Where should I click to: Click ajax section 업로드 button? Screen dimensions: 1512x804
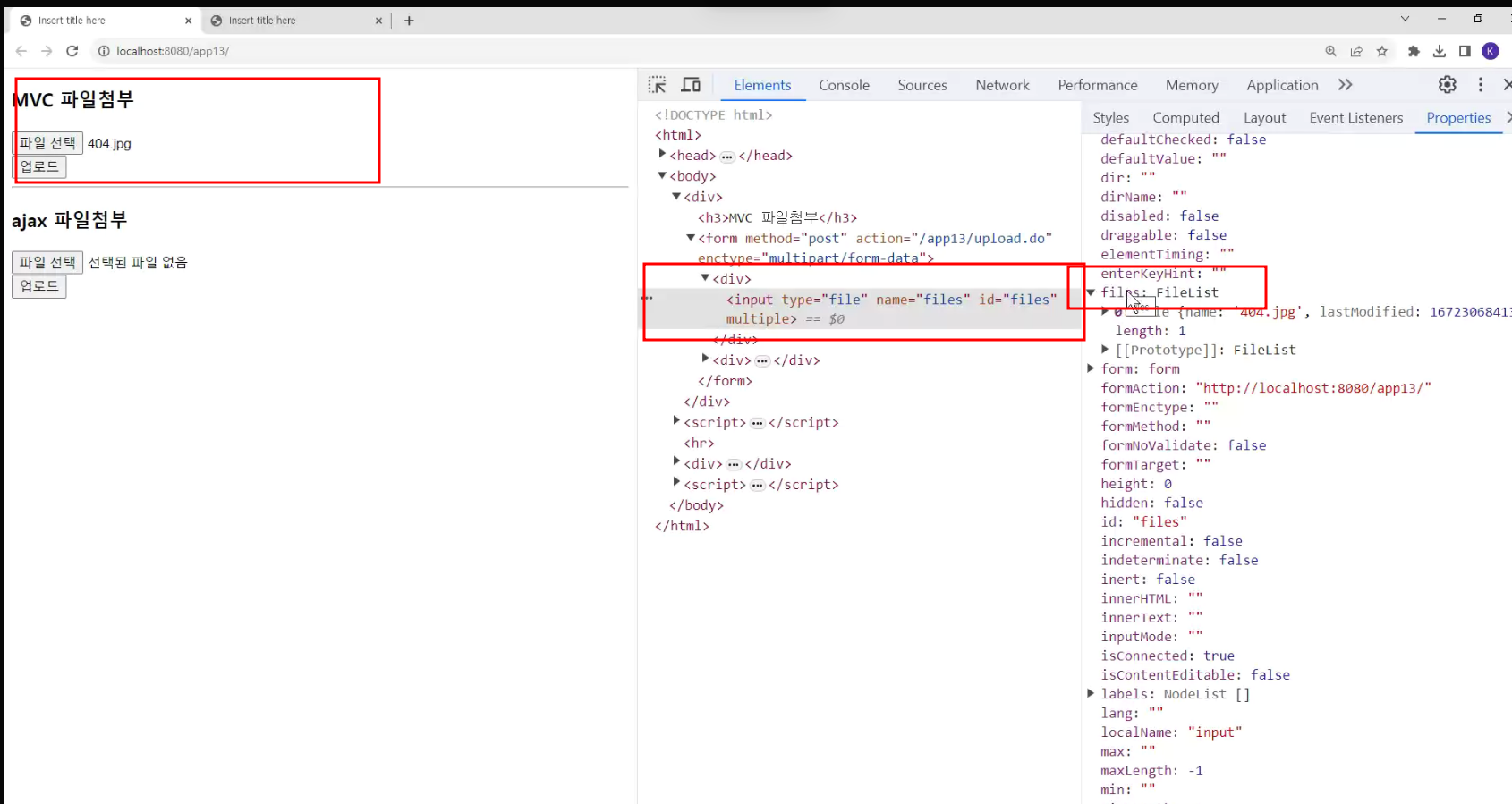[39, 286]
